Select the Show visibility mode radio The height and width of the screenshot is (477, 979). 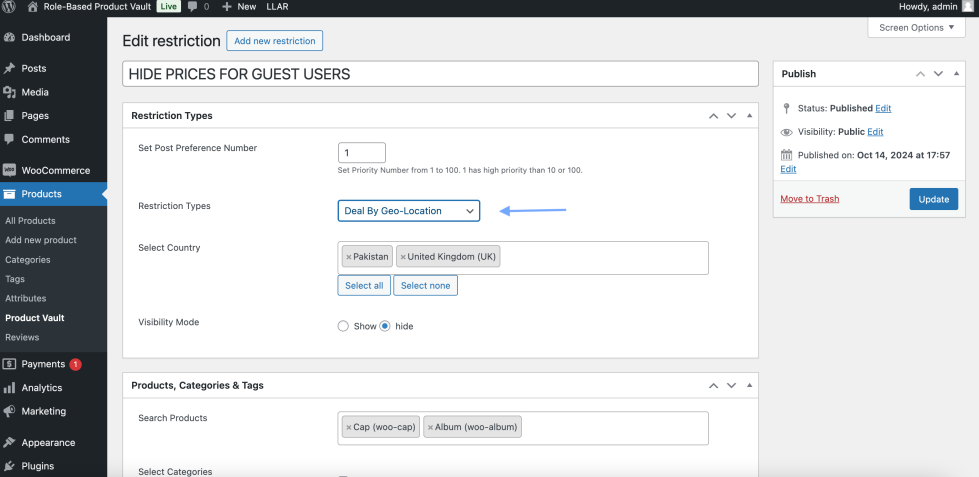(x=343, y=326)
